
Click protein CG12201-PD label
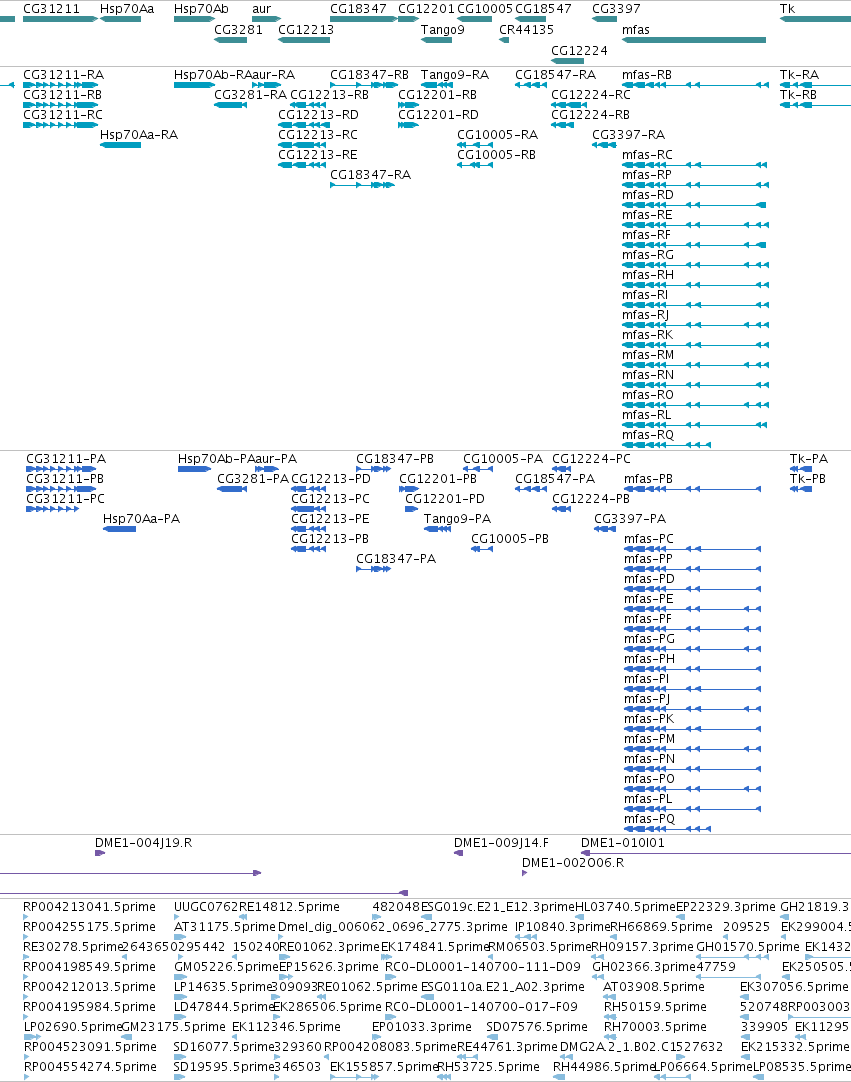(445, 499)
